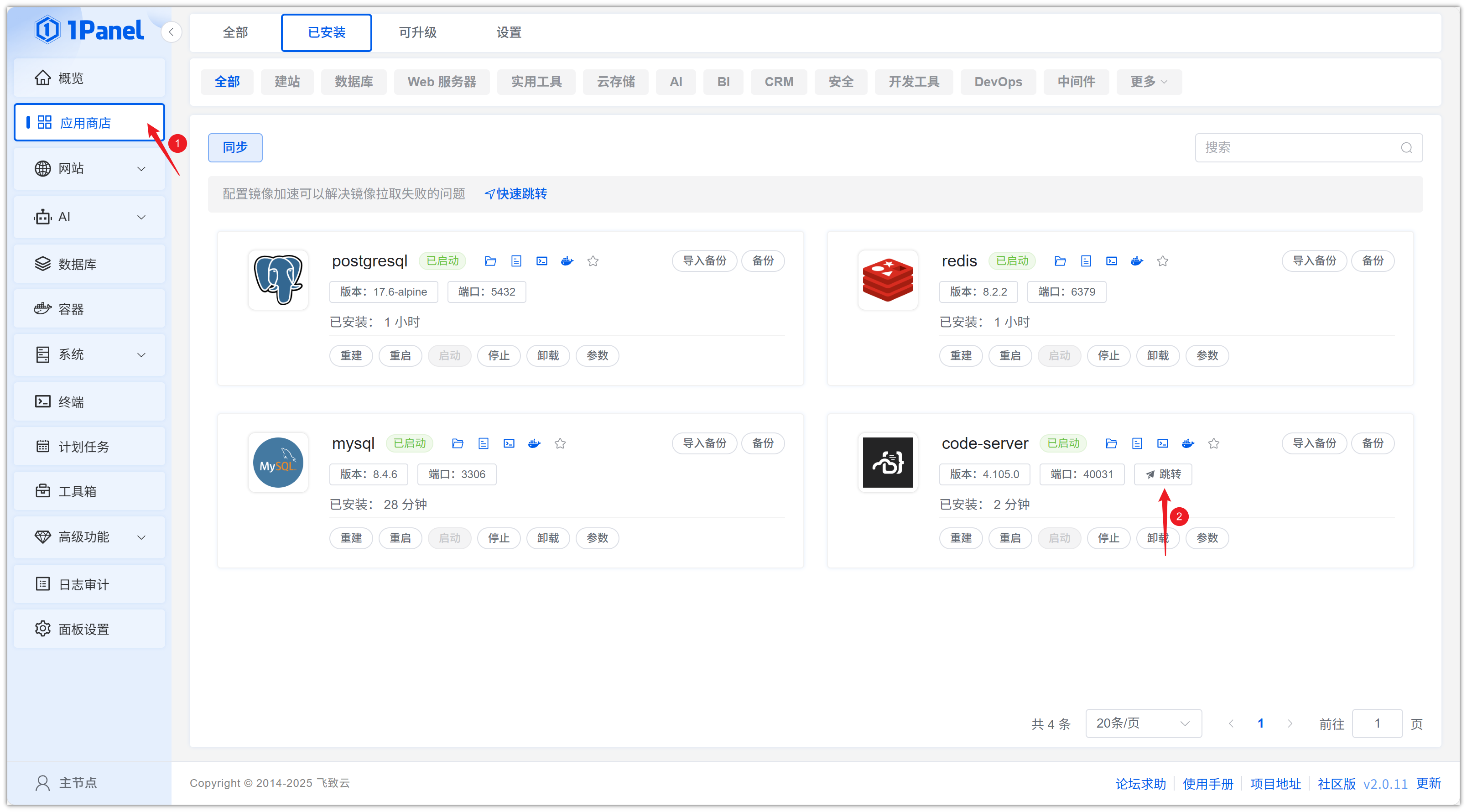Open redis terminal icon
The image size is (1467, 812).
(x=1111, y=261)
